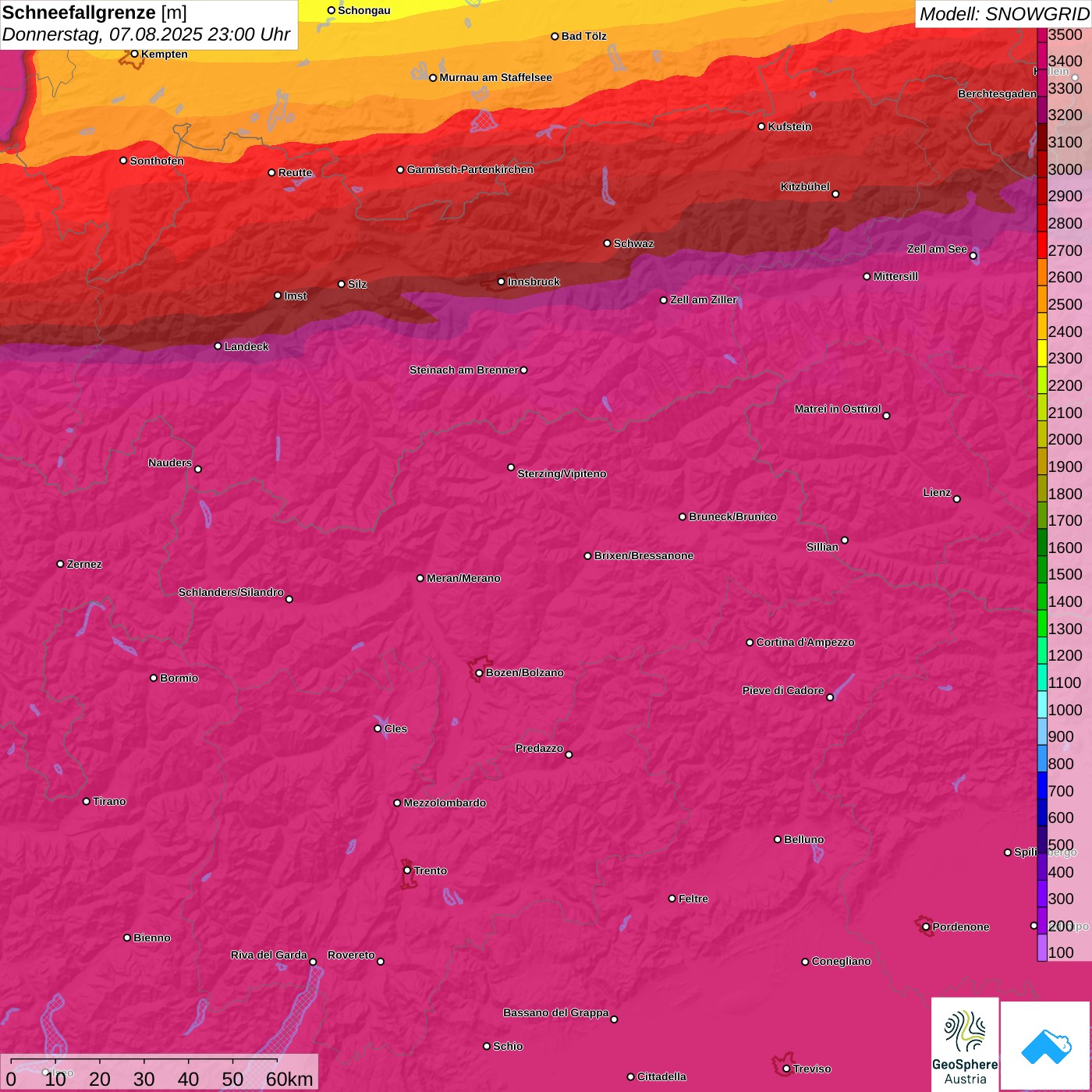Click the GeoSphere Austria logo
This screenshot has height=1092, width=1092.
pos(965,1044)
